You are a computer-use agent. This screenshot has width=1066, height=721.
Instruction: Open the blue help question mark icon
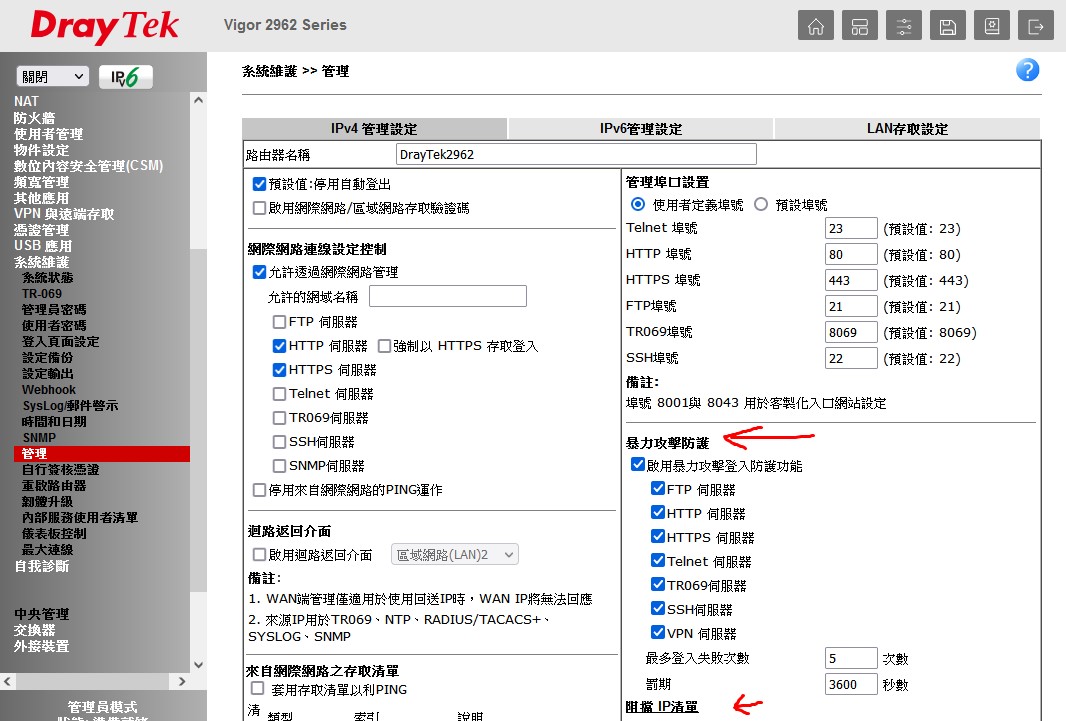coord(1027,70)
